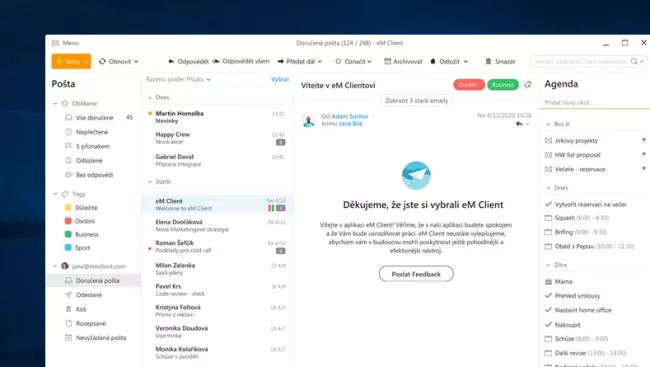This screenshot has height=367, width=650.
Task: Snooze the email using Odložit
Action: point(449,61)
